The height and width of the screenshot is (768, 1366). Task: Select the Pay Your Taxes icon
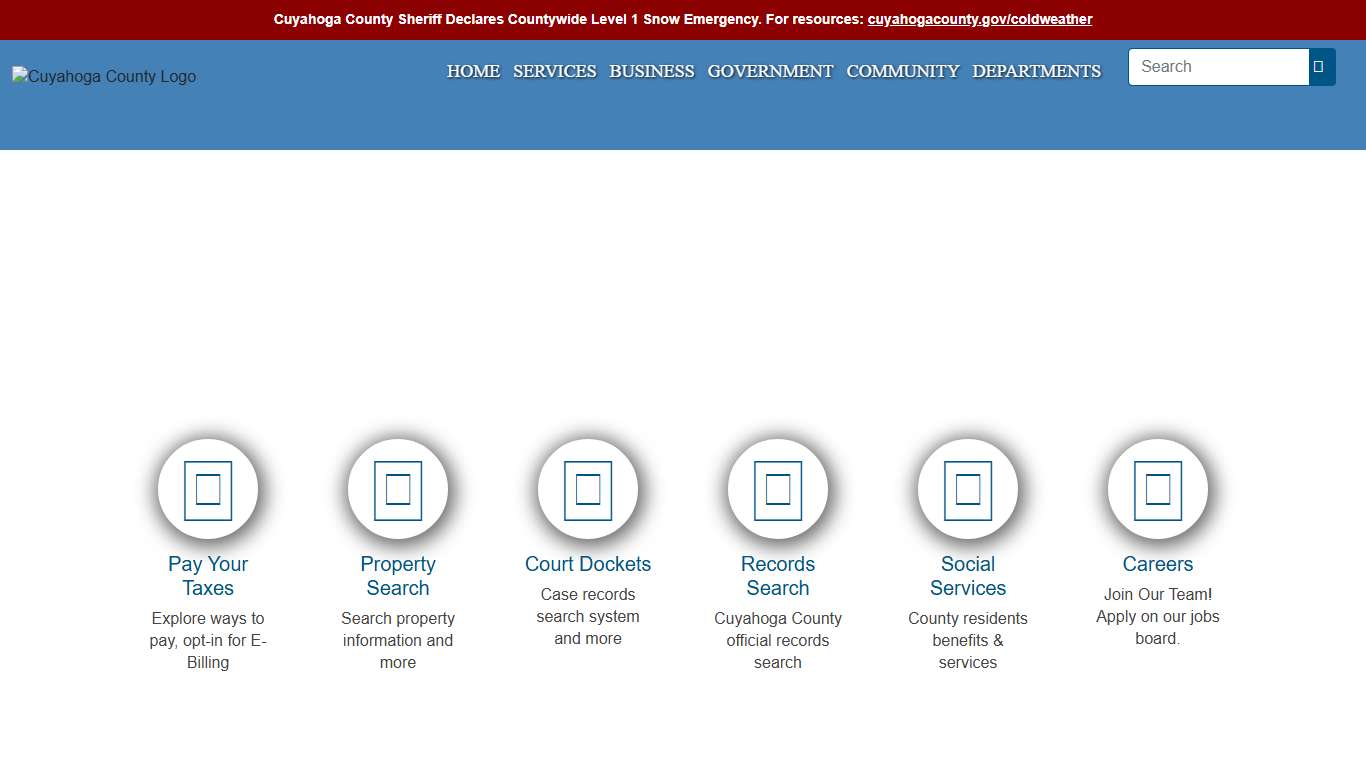coord(207,489)
